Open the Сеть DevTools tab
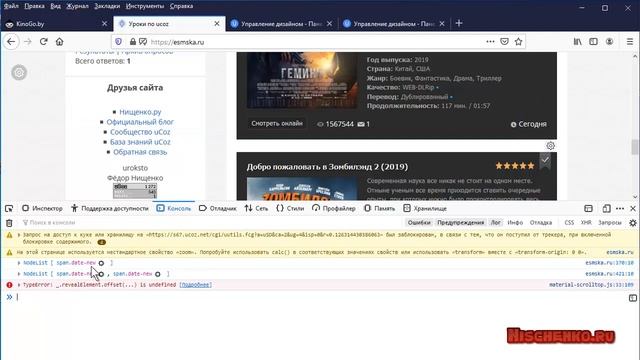 pyautogui.click(x=256, y=209)
